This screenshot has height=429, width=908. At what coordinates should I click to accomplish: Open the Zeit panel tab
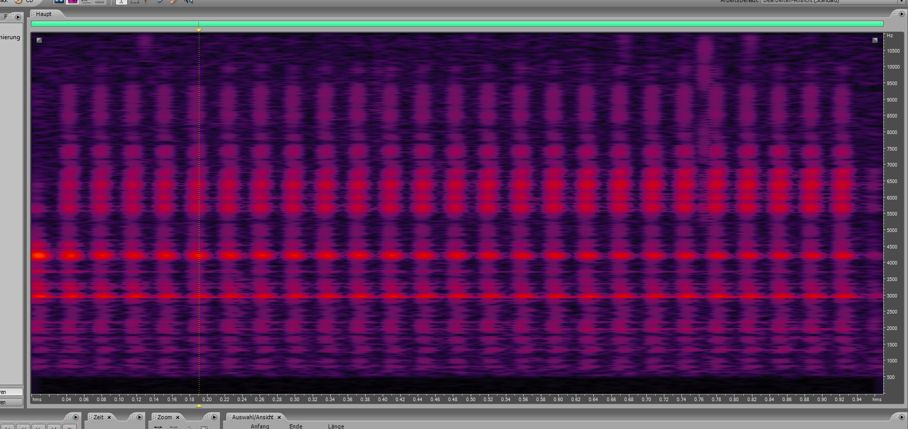click(x=98, y=417)
